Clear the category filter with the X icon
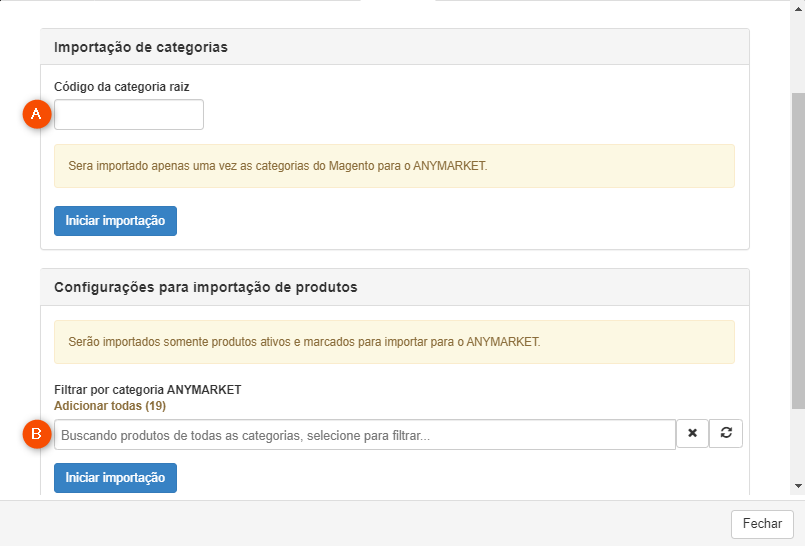The width and height of the screenshot is (805, 546). (x=692, y=434)
